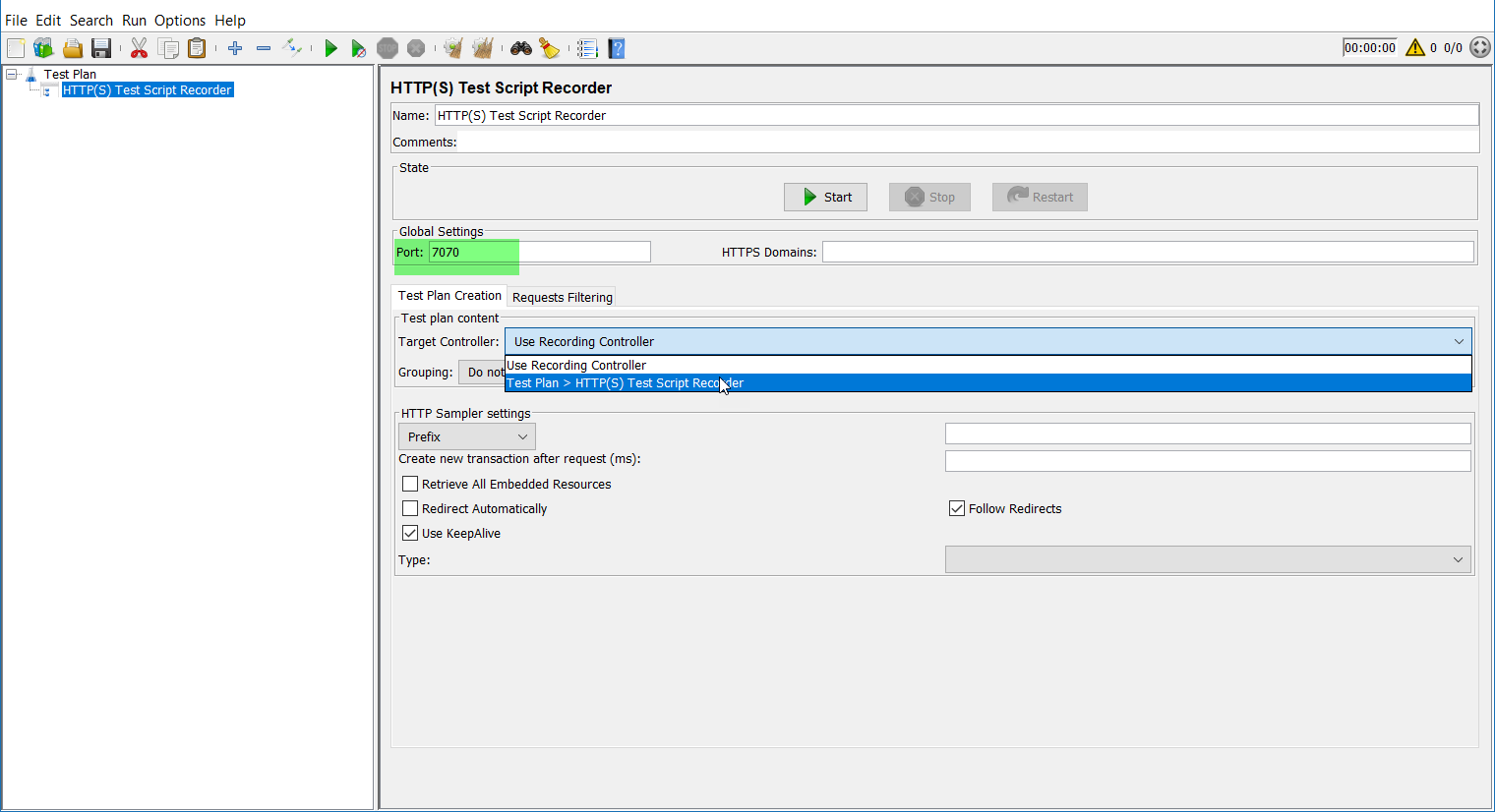Viewport: 1495px width, 812px height.
Task: Click Start no pauses icon
Action: coord(359,48)
